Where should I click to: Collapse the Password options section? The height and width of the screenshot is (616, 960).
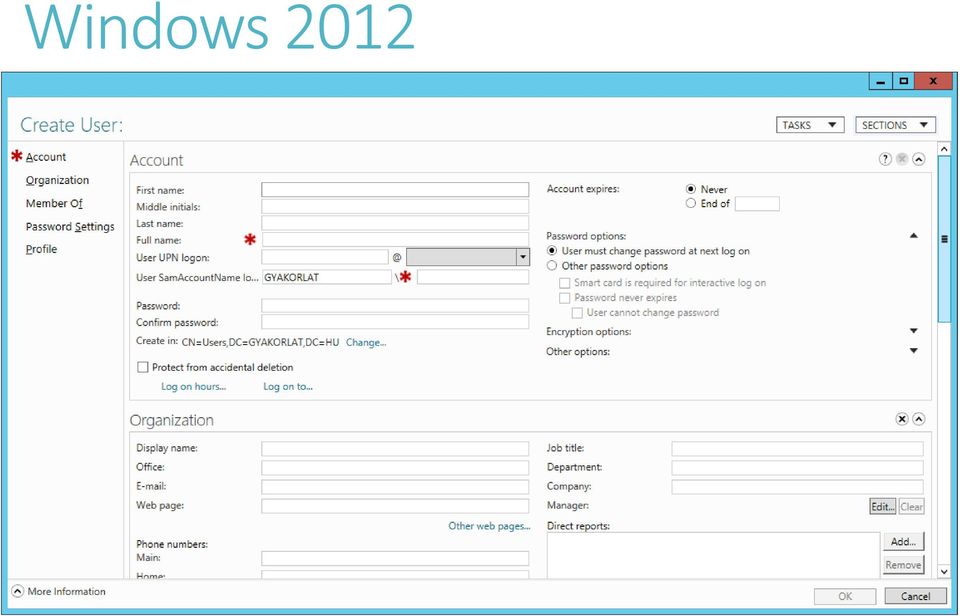(913, 236)
